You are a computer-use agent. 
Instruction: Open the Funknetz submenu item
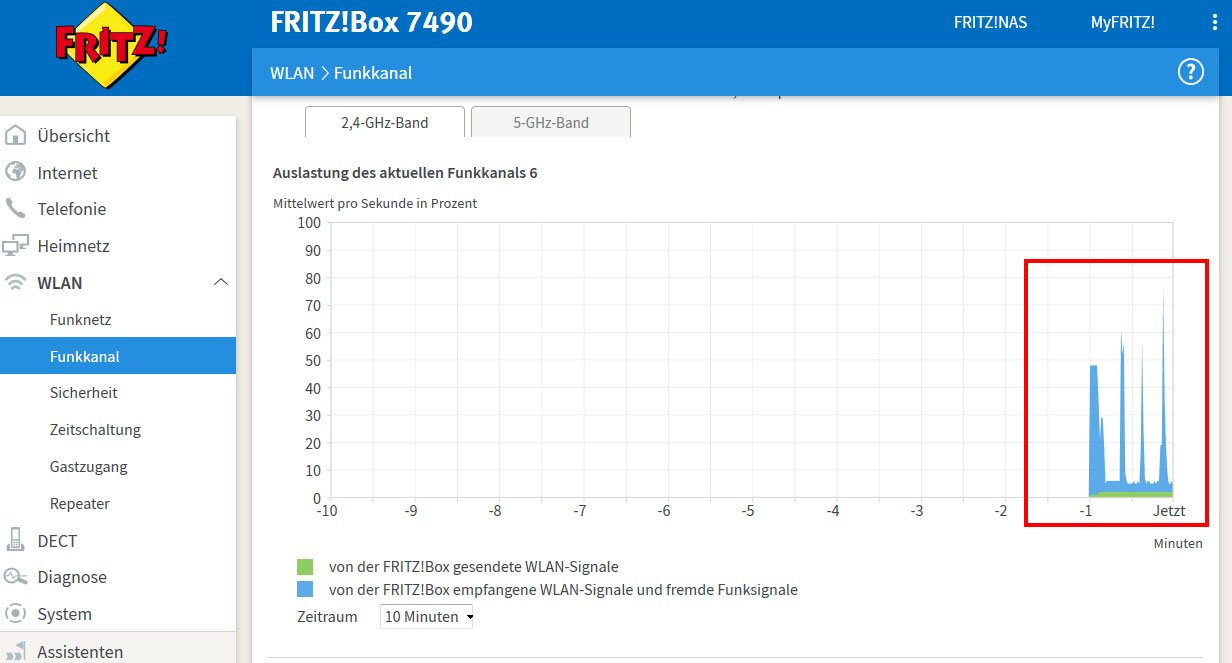click(80, 320)
